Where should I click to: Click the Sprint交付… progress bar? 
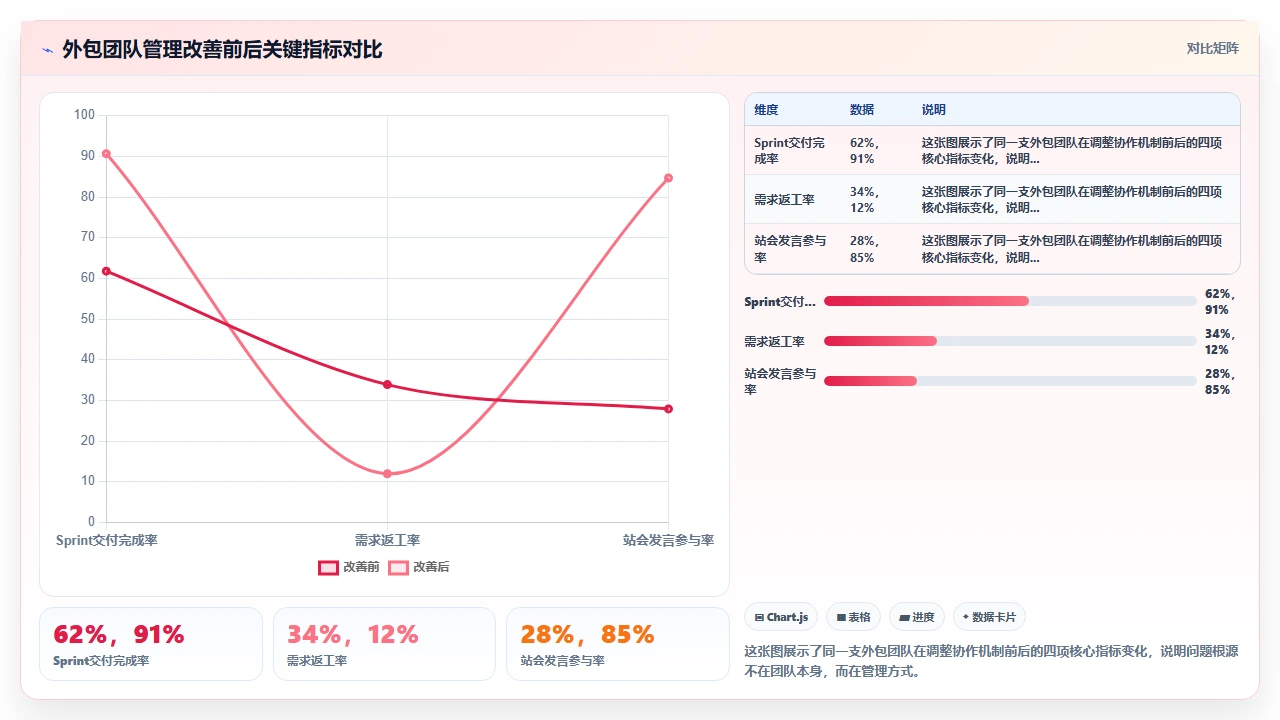[1010, 301]
